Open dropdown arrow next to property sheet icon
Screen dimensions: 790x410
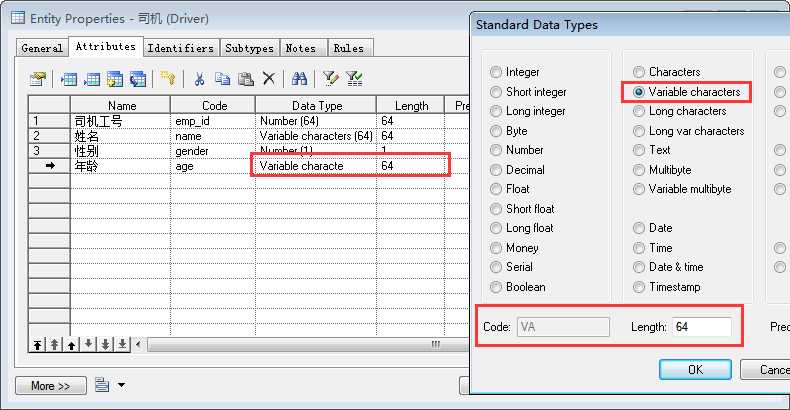pos(121,385)
